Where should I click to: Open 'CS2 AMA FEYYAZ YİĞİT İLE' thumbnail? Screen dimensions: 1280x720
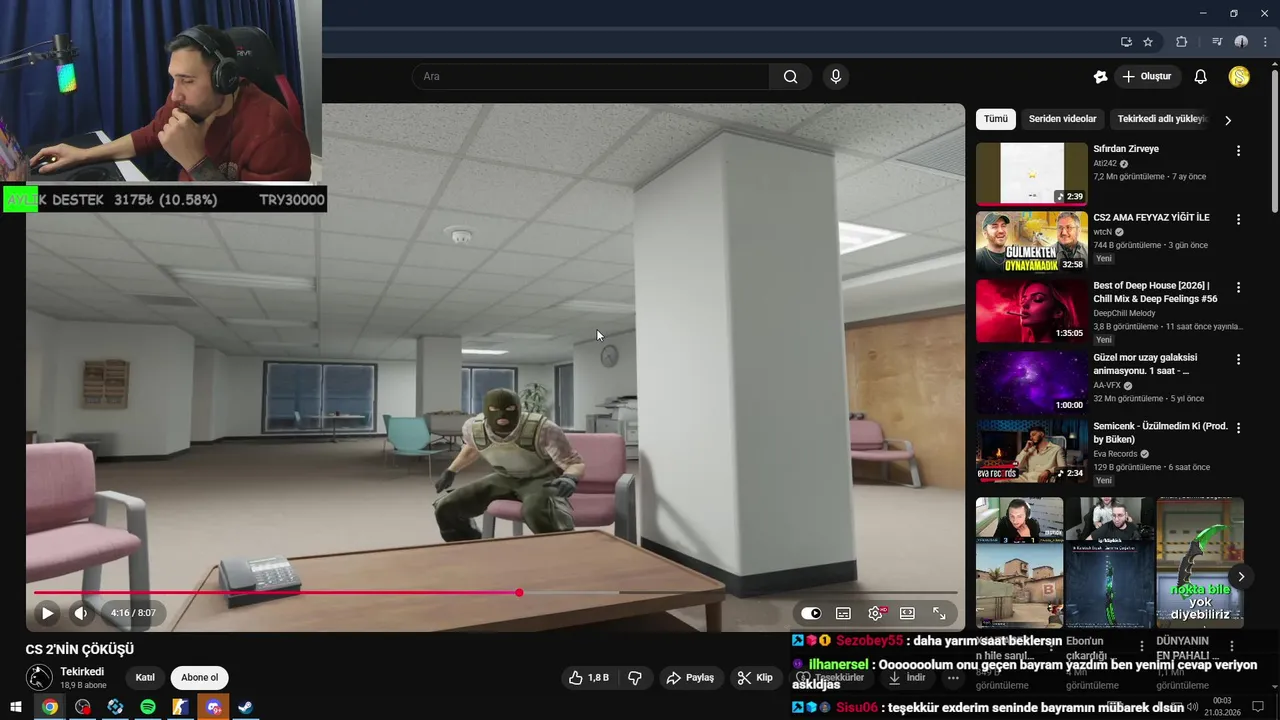click(x=1032, y=242)
